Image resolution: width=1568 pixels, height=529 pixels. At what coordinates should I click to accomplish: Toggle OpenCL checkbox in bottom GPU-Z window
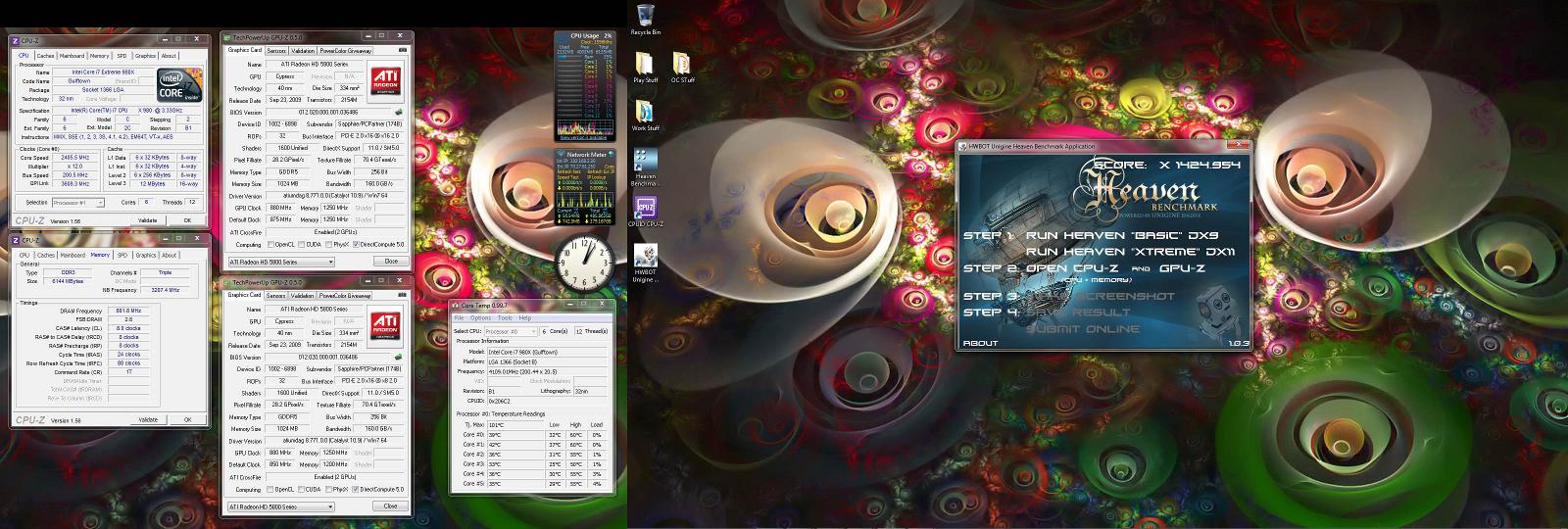[x=270, y=489]
